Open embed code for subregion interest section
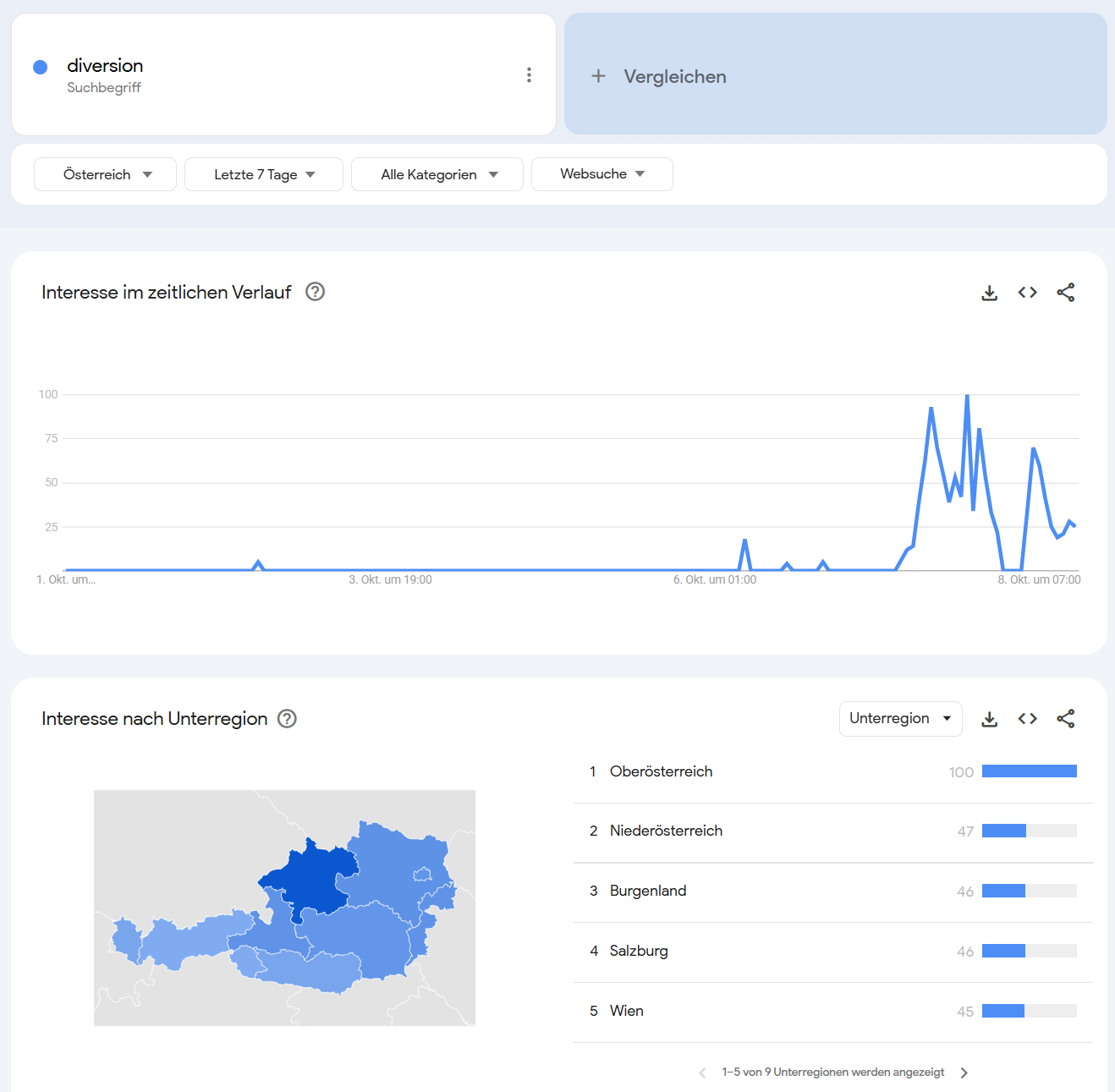The image size is (1115, 1092). click(x=1027, y=719)
